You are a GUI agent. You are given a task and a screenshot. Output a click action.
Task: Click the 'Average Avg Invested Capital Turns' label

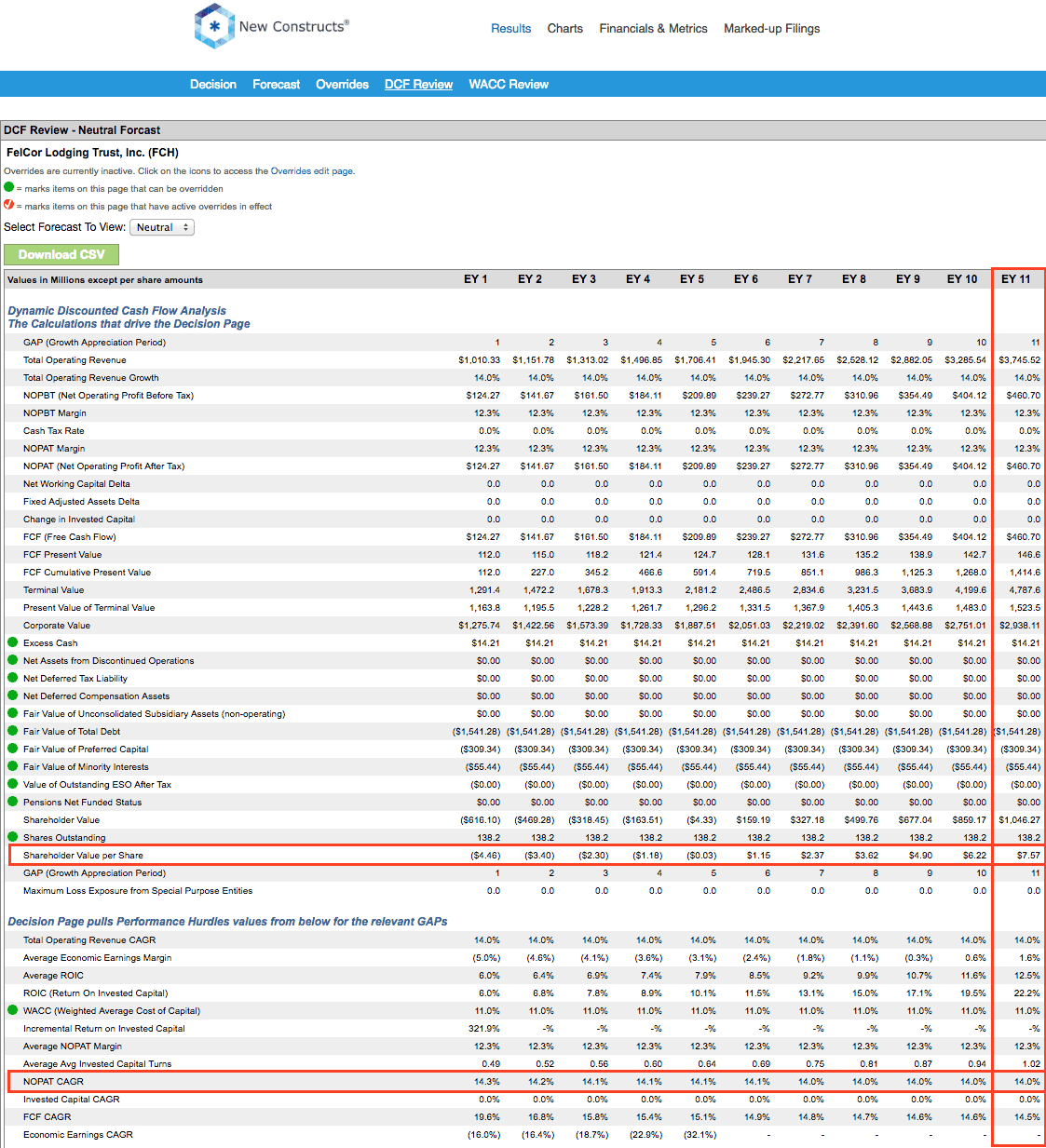pyautogui.click(x=98, y=1064)
